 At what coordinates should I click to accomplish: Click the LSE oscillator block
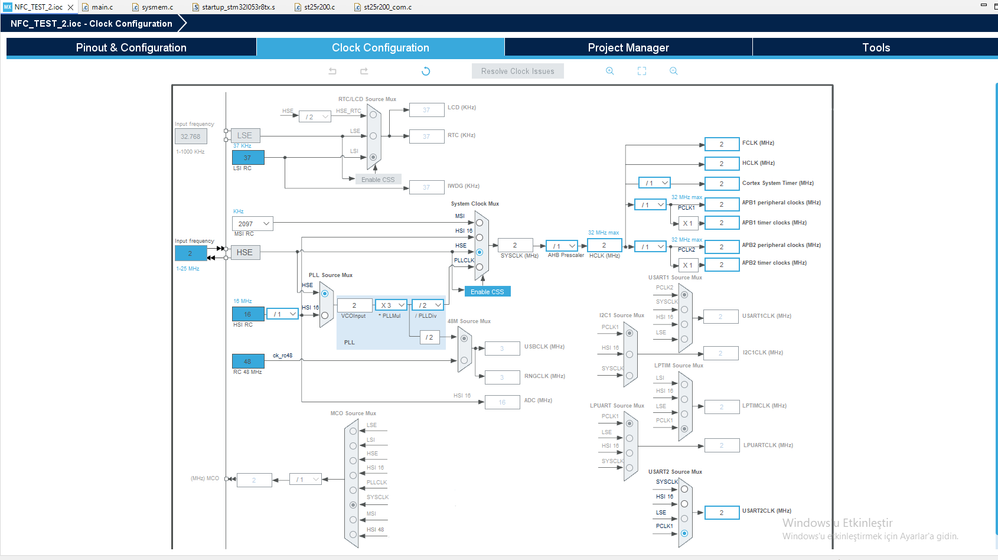(x=245, y=136)
